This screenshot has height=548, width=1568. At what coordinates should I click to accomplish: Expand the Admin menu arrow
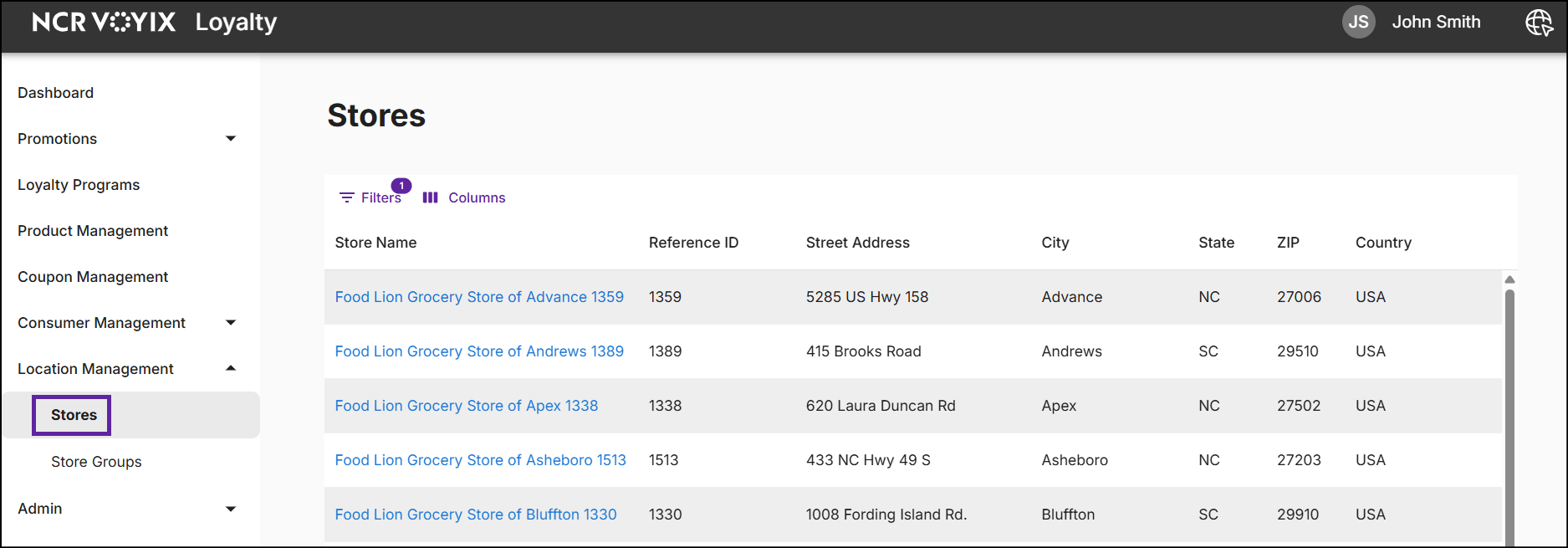[x=231, y=509]
